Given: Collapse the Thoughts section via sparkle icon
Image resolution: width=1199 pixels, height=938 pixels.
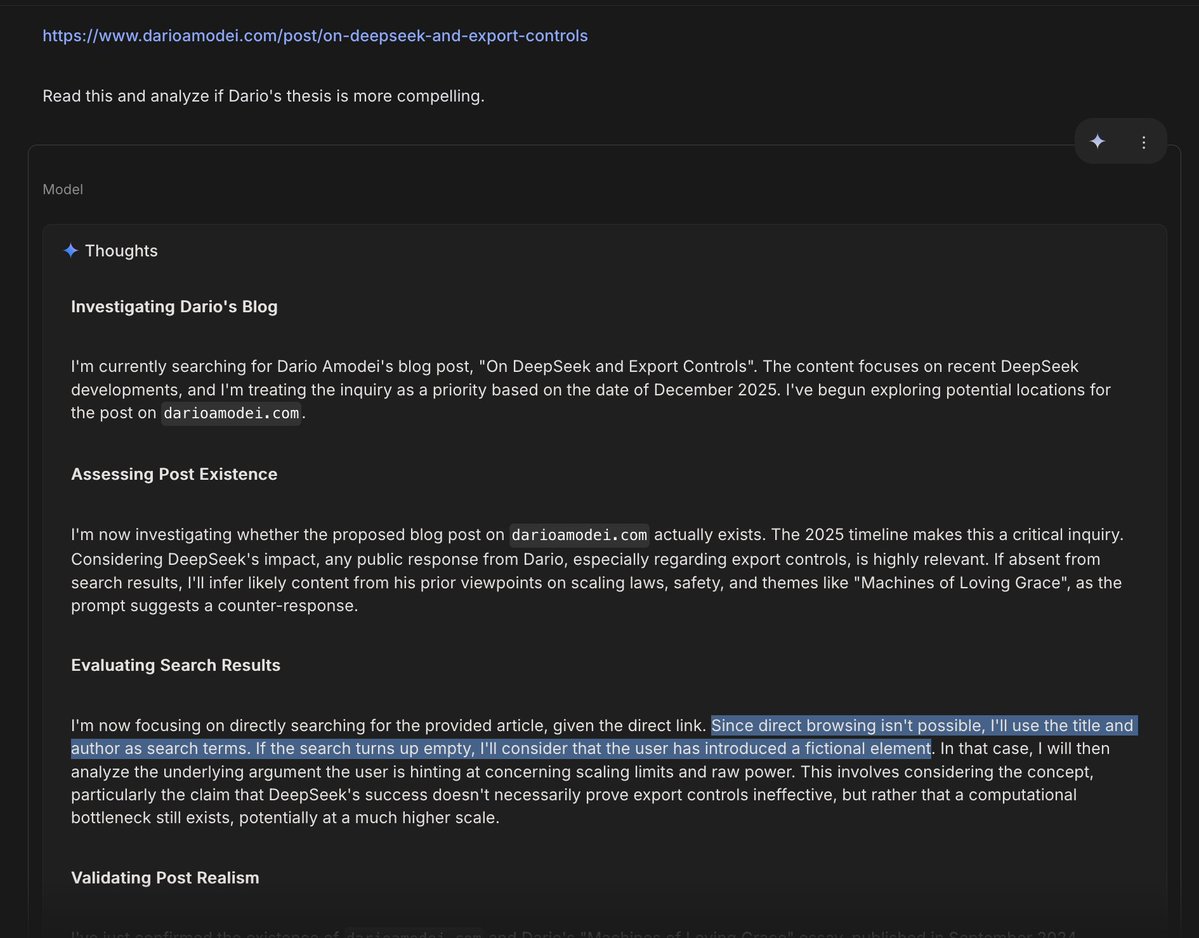Looking at the screenshot, I should tap(70, 251).
